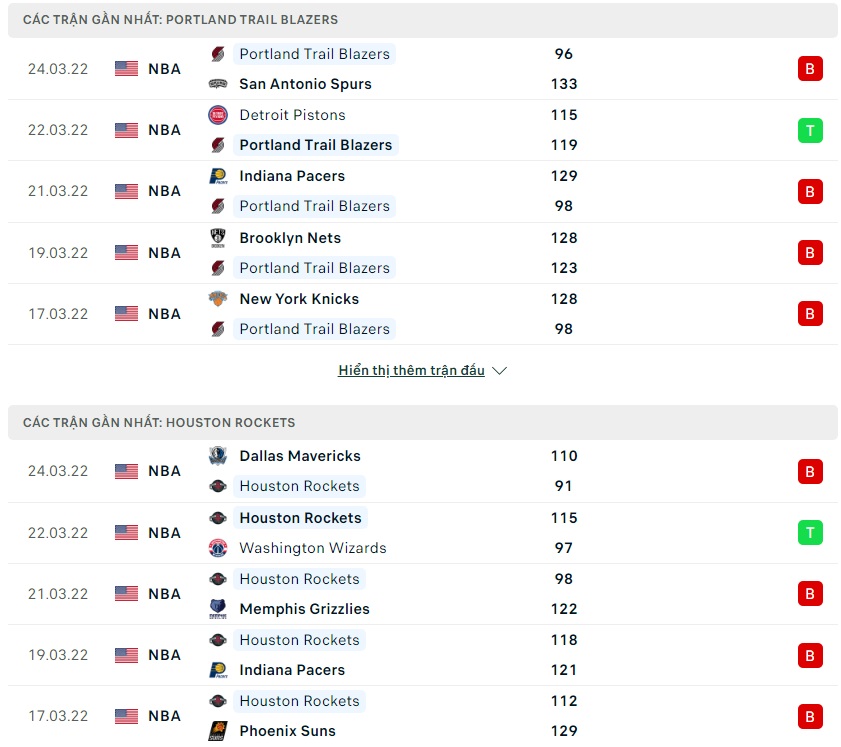
Task: Click the Memphis Grizzlies team logo
Action: click(218, 609)
